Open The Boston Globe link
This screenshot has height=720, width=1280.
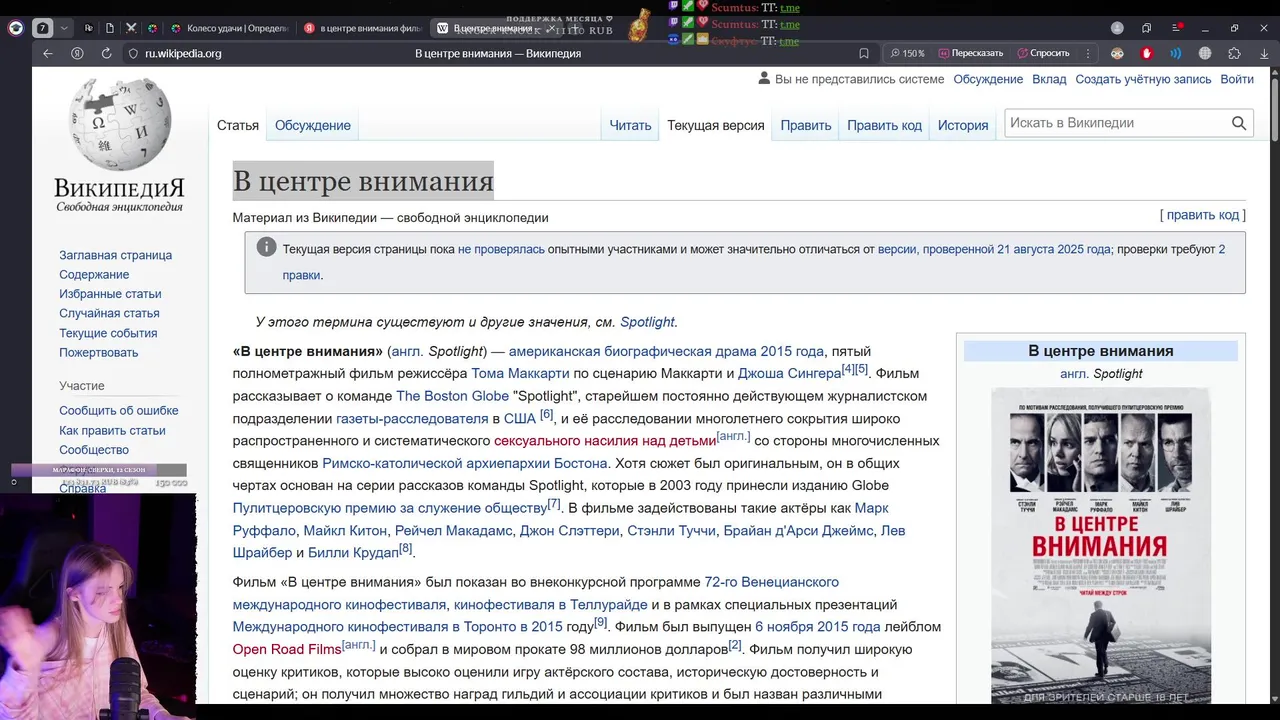tap(453, 396)
